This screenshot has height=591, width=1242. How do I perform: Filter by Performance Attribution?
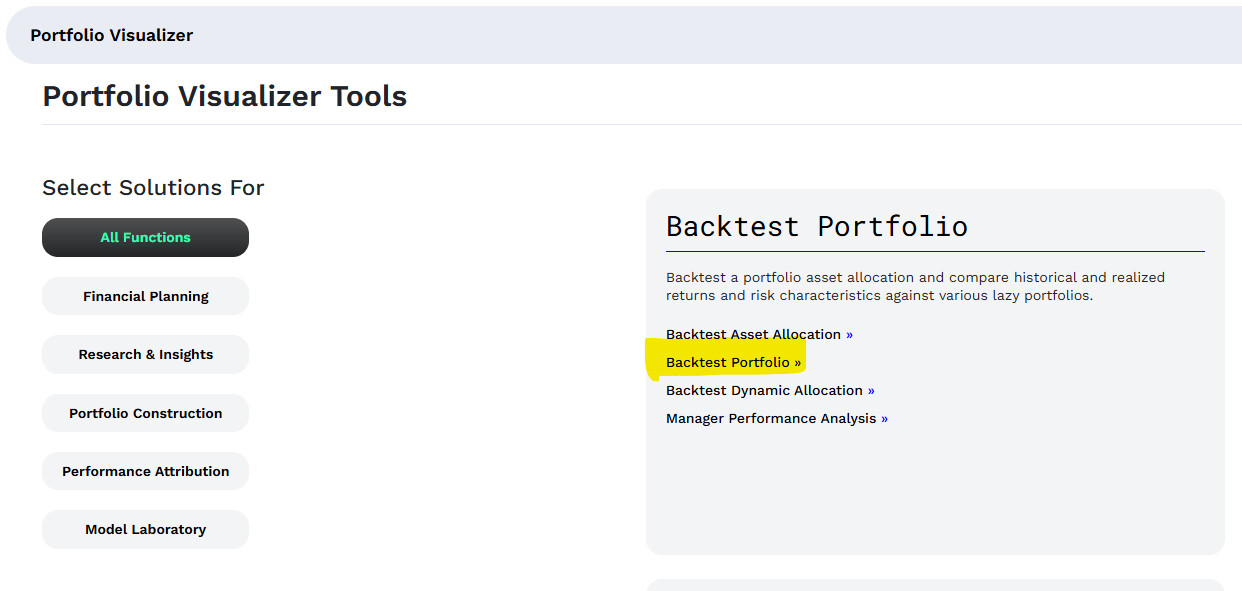pyautogui.click(x=145, y=471)
